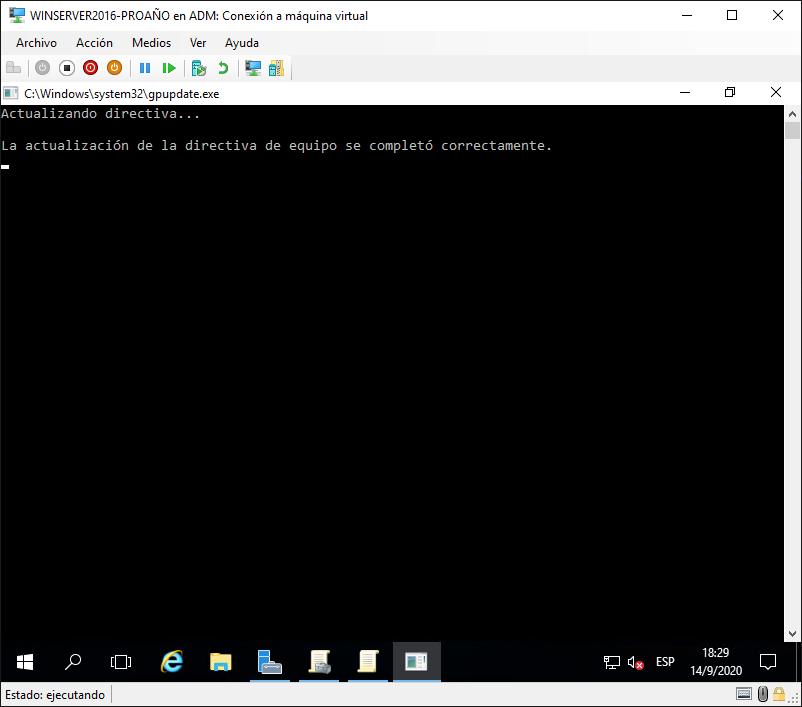Image resolution: width=802 pixels, height=707 pixels.
Task: Click the console scrollbar down arrow
Action: (x=792, y=633)
